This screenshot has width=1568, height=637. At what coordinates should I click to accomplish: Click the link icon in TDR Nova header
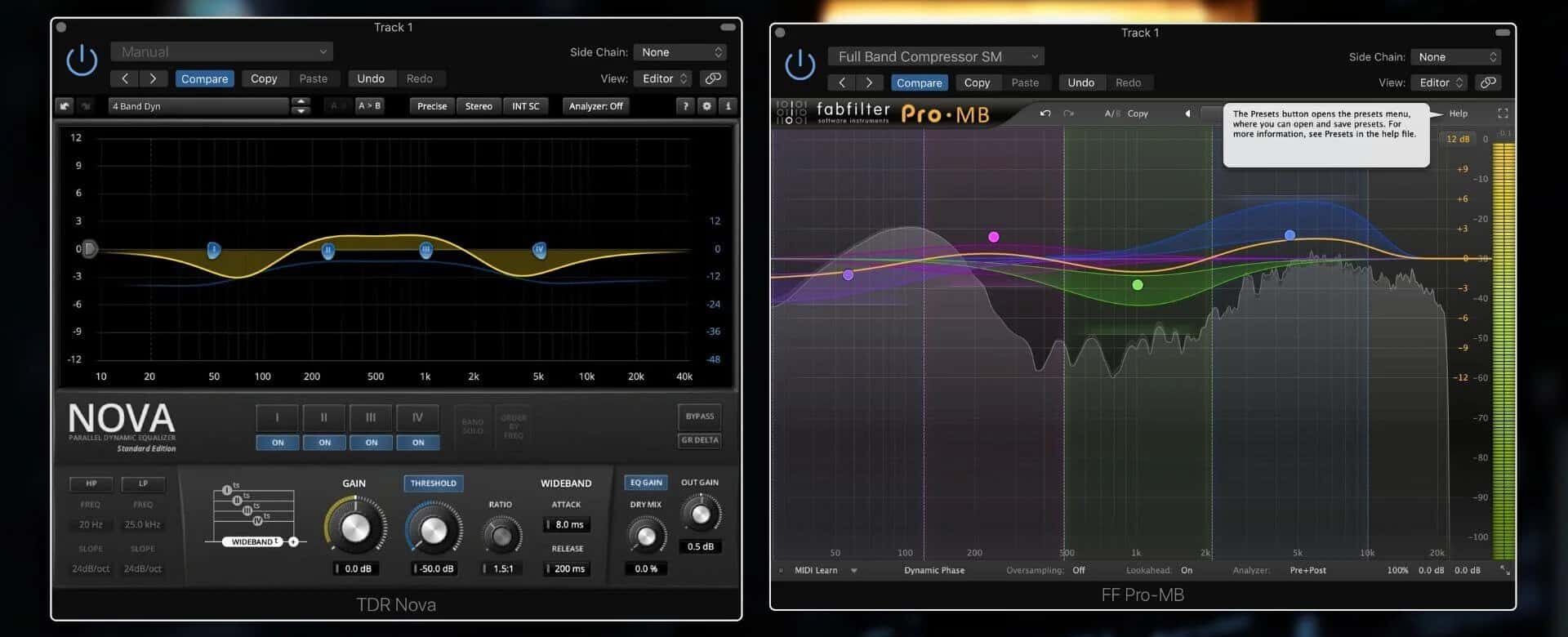[x=713, y=78]
